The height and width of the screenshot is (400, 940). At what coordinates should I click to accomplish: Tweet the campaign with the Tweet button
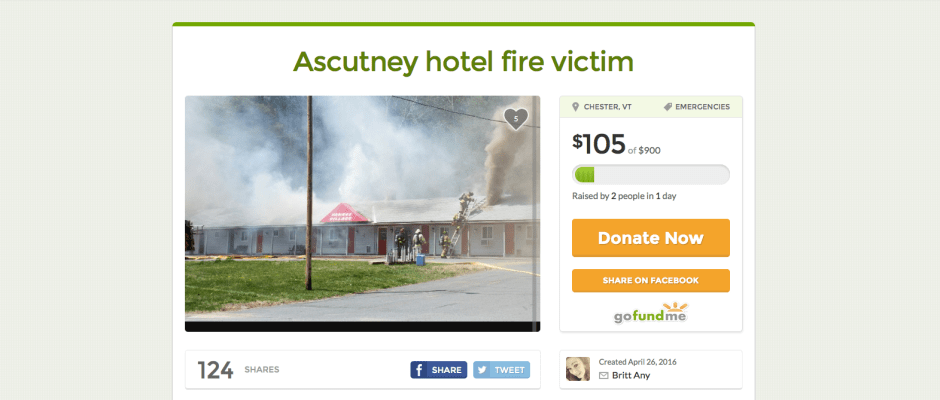tap(501, 370)
